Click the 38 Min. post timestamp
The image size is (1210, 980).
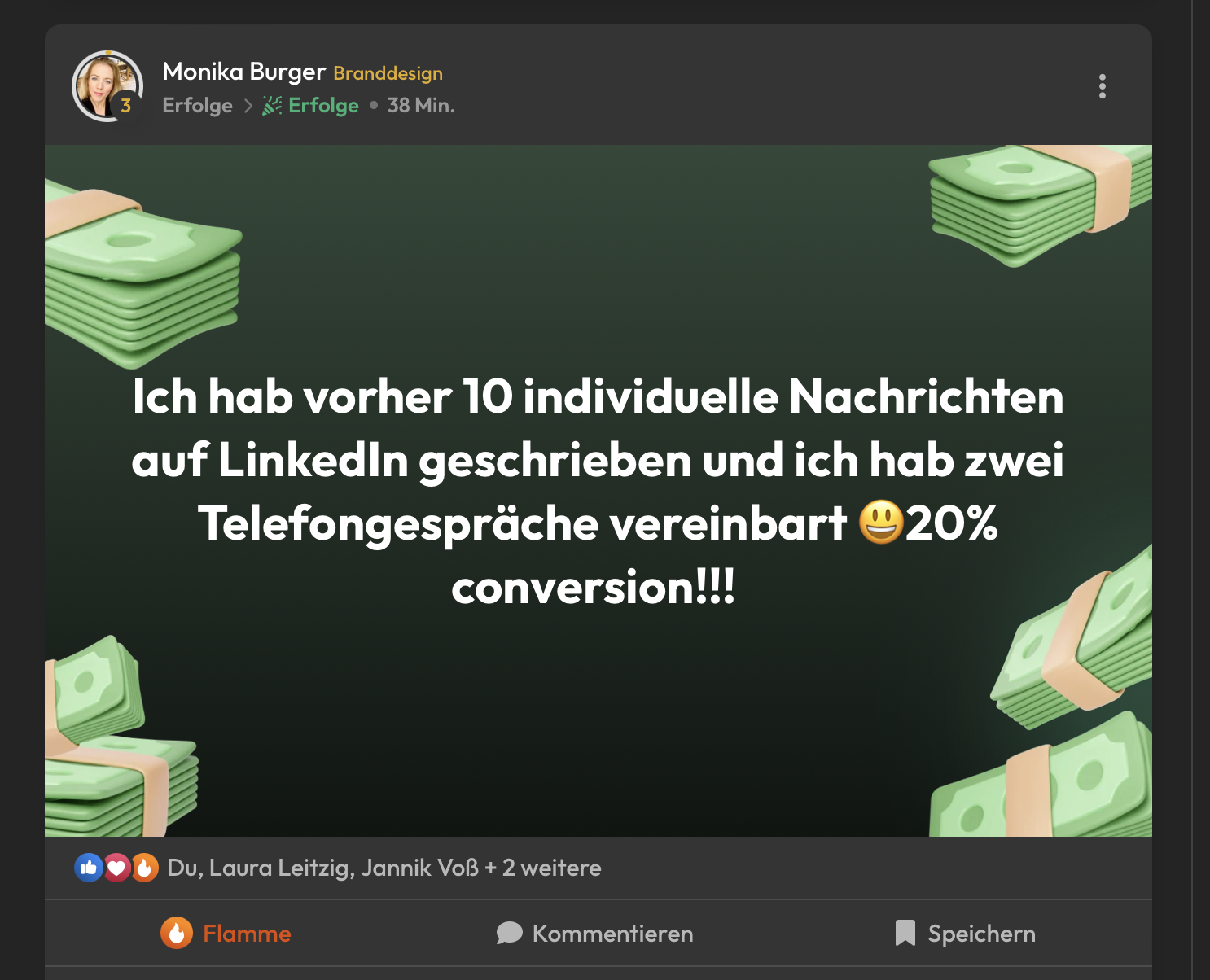(x=421, y=106)
